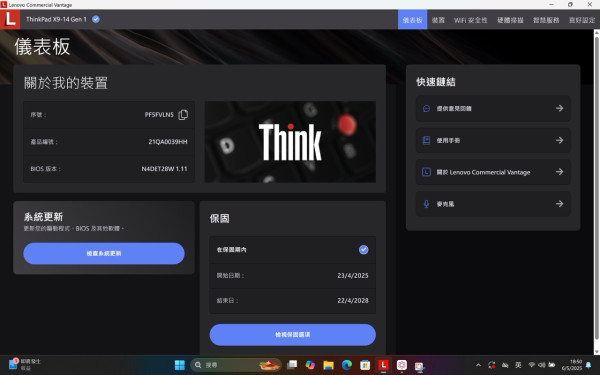Open the 智慧服務 smart services tab

pos(546,20)
